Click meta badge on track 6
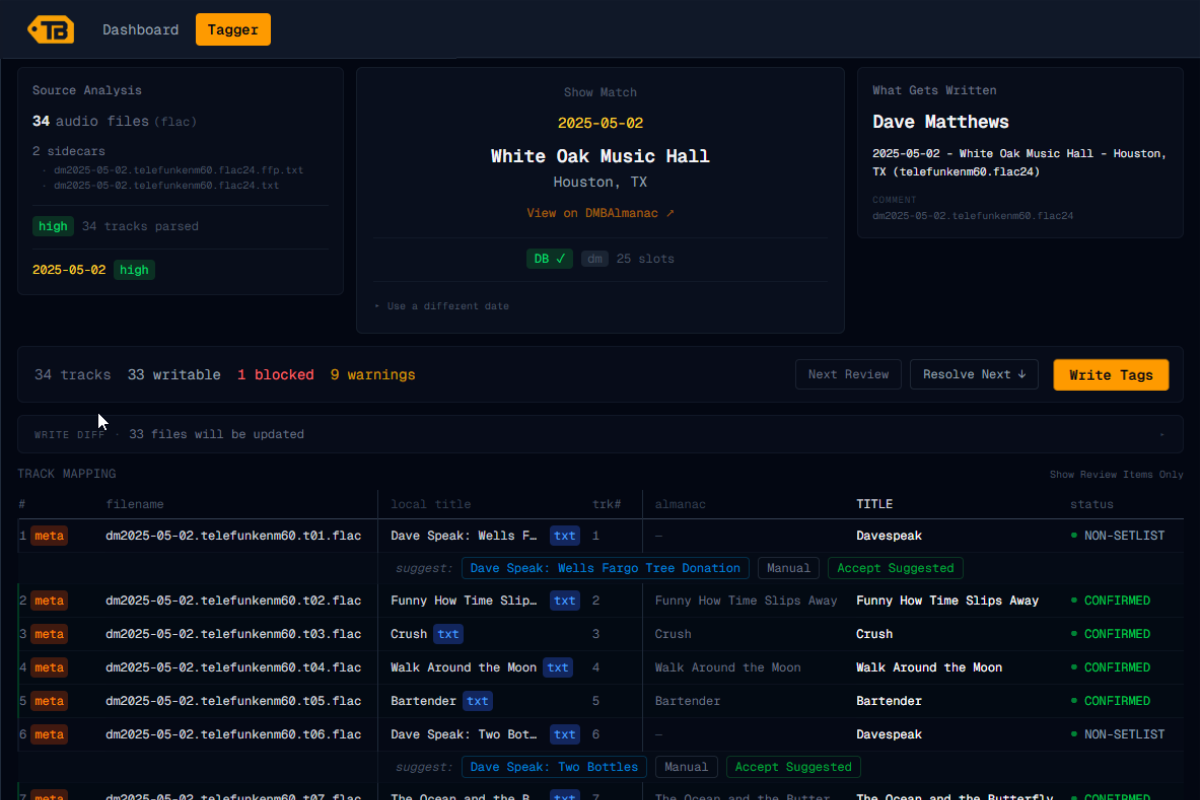Viewport: 1200px width, 800px height. (49, 735)
